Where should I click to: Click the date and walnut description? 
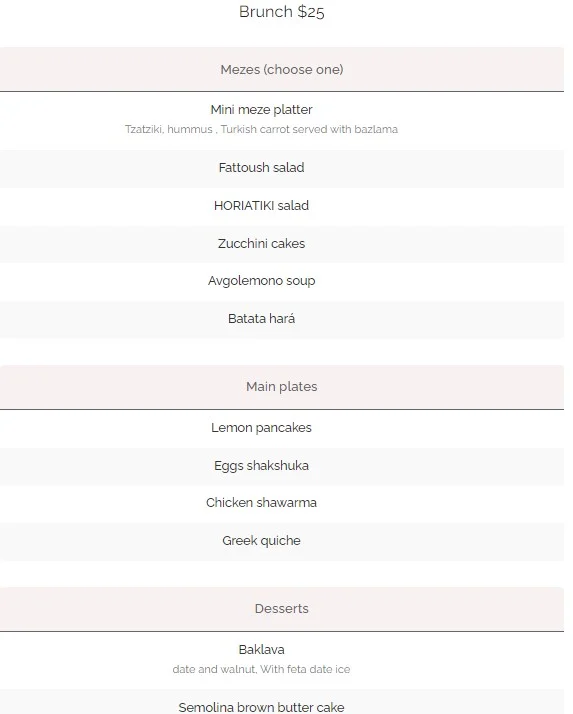click(x=261, y=669)
